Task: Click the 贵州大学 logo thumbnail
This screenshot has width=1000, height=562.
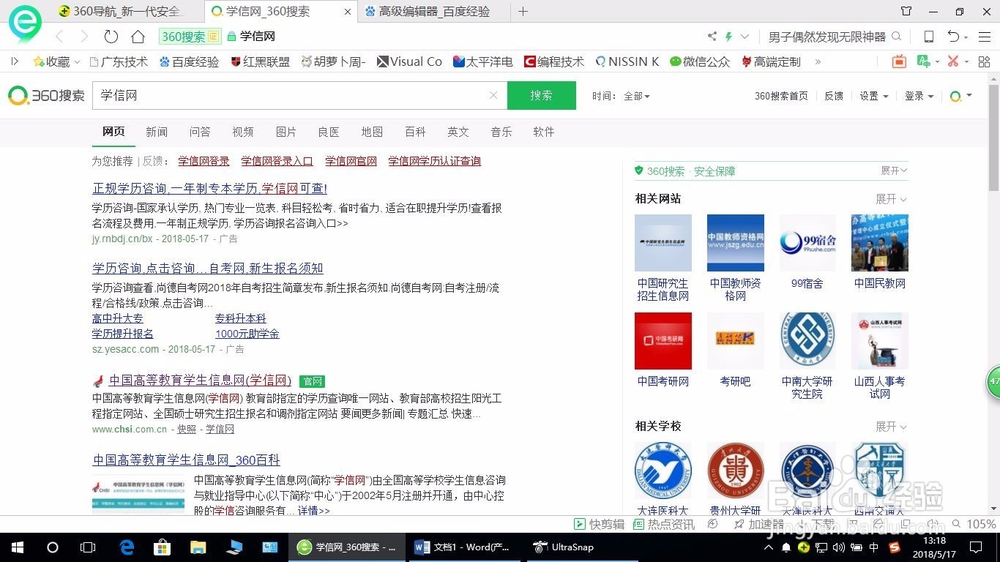Action: [x=735, y=471]
